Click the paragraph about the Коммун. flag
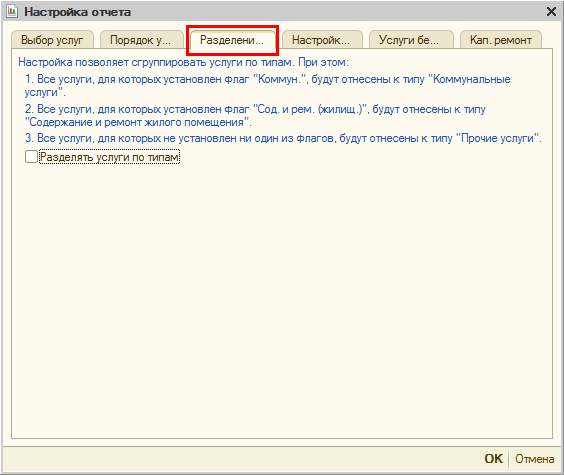Screen dimensions: 564x475 [x=268, y=86]
